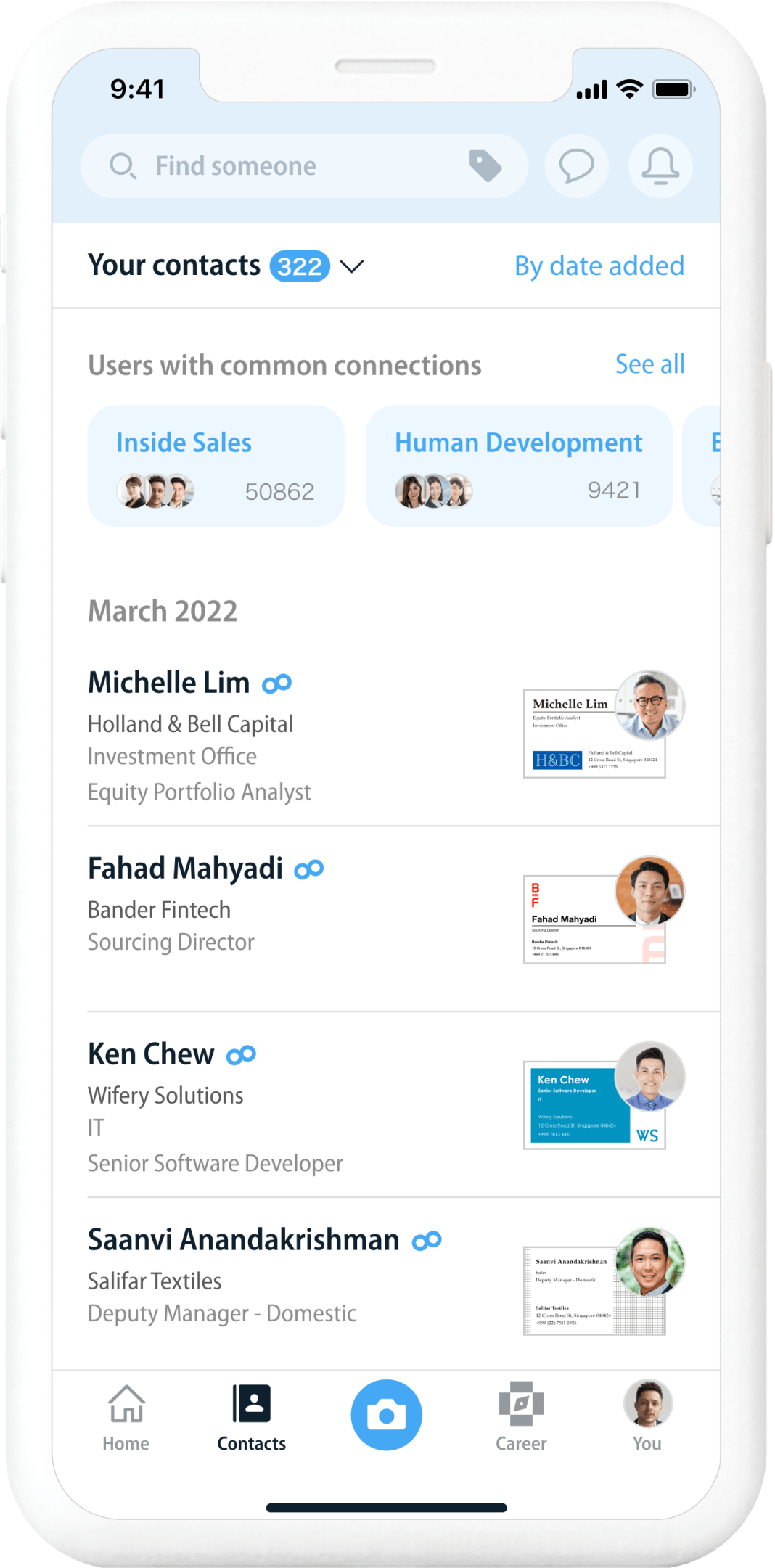Open messages via chat bubble icon
Screen dimensions: 775x1568
[576, 166]
